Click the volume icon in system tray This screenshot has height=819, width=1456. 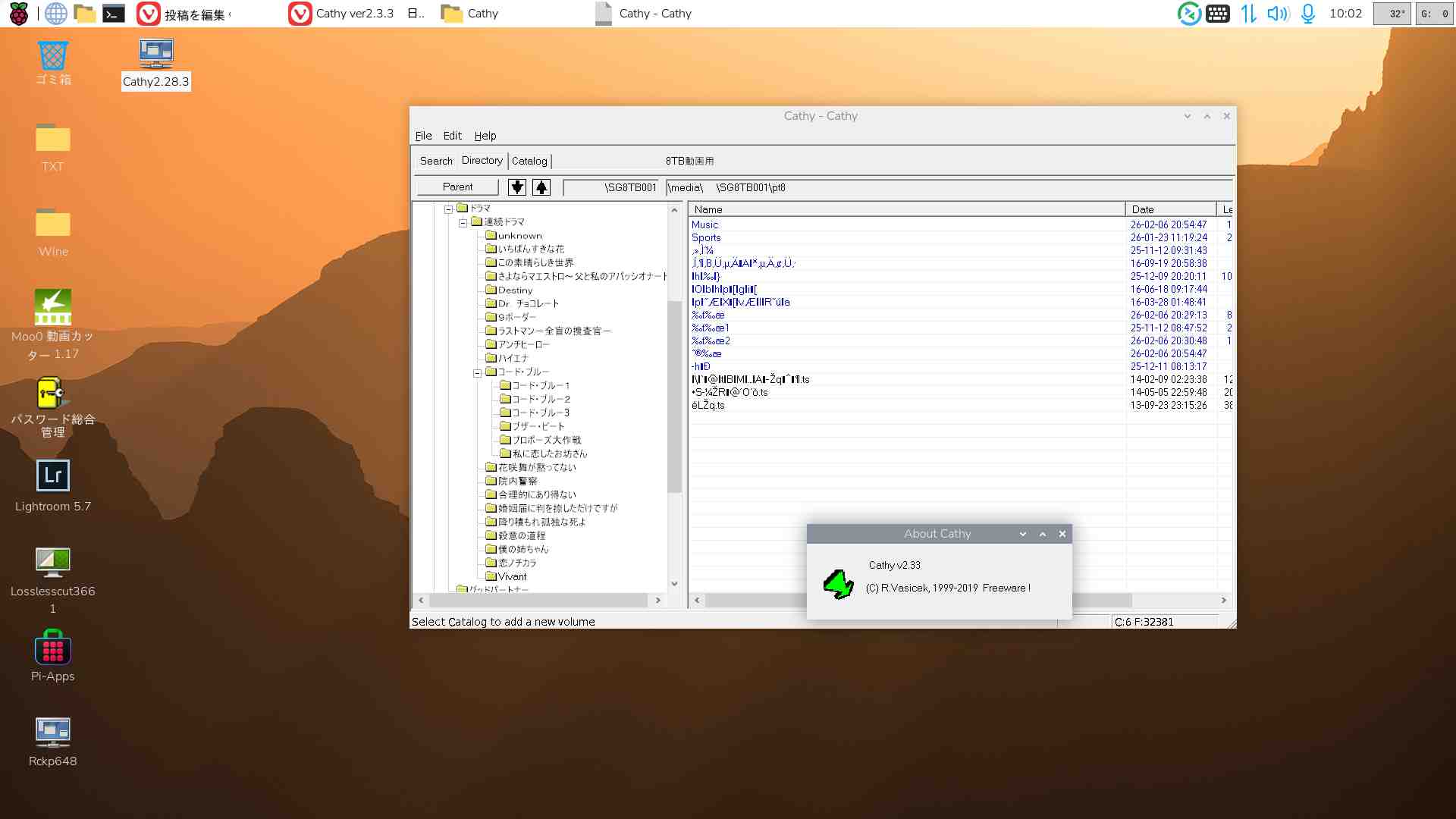tap(1278, 14)
